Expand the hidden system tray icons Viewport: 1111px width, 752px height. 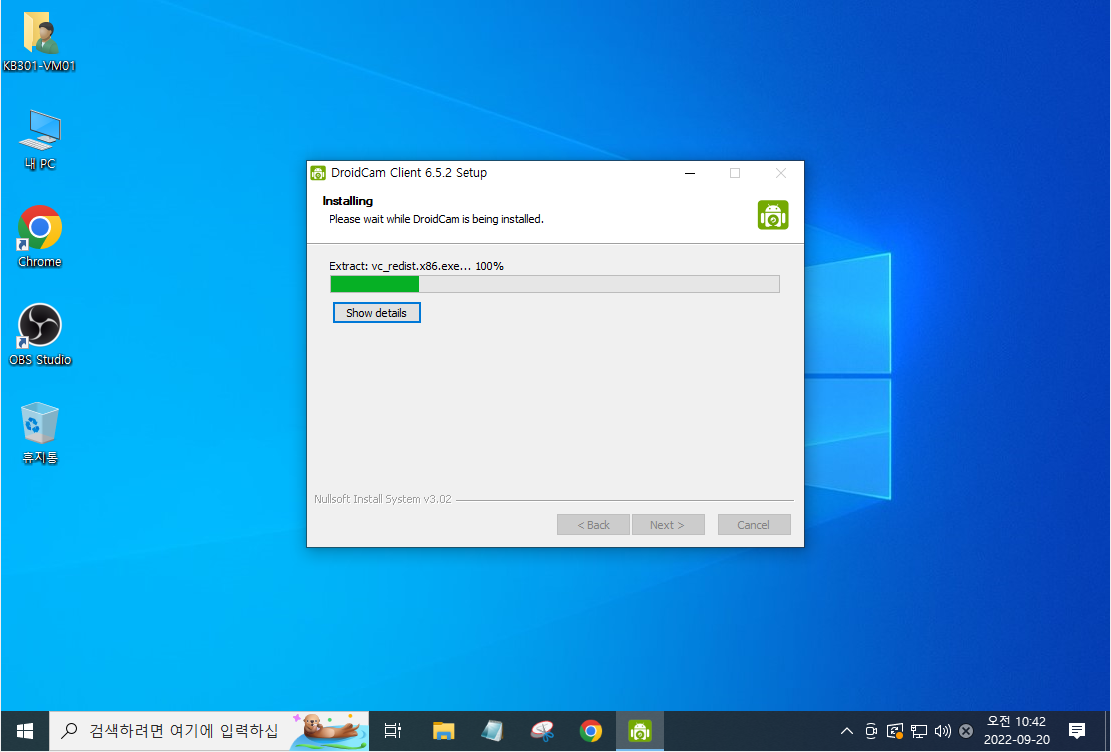[x=847, y=731]
